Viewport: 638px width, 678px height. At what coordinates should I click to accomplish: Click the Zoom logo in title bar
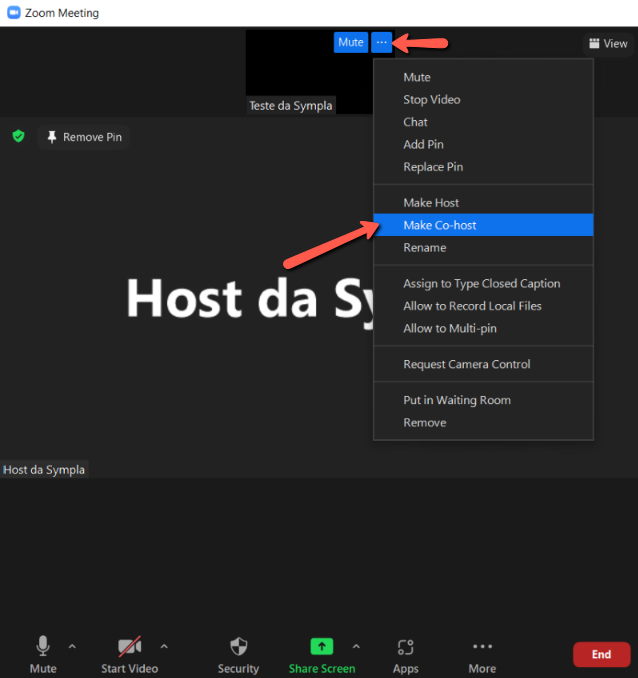(13, 13)
